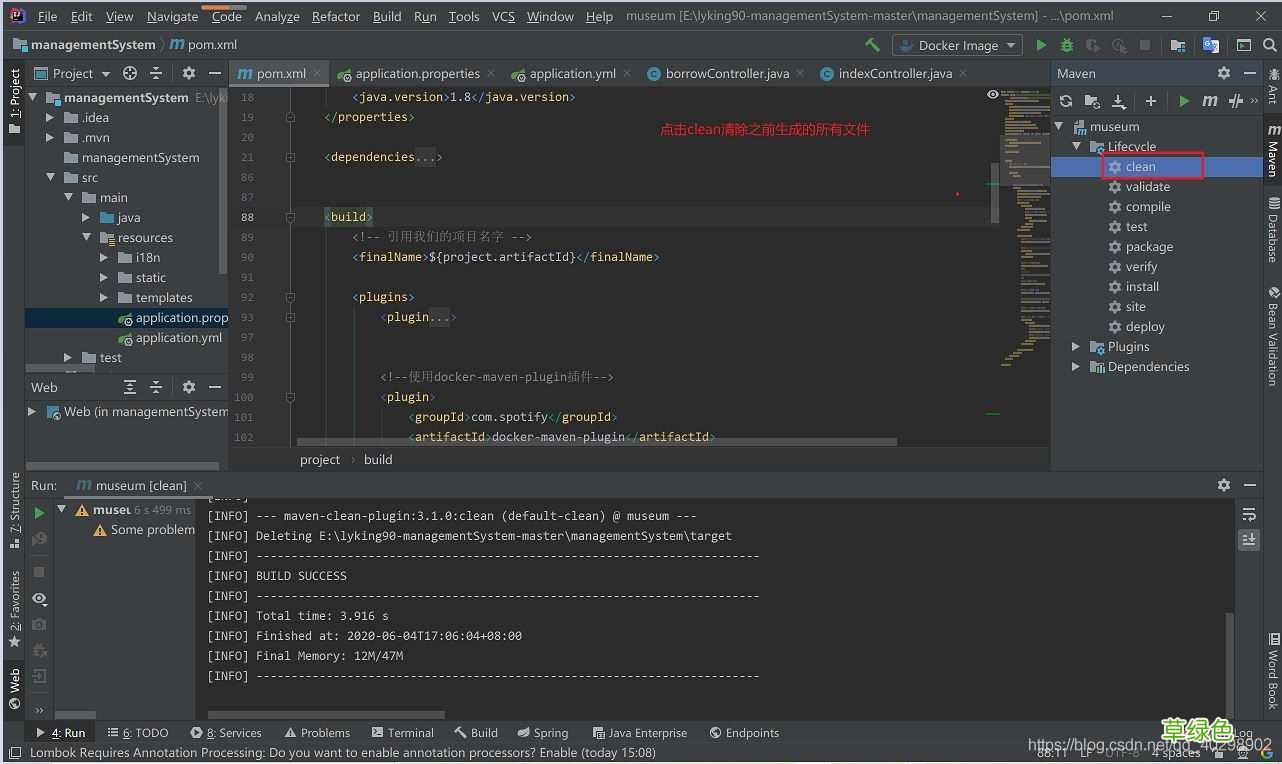This screenshot has height=764, width=1282.
Task: Toggle Maven offline mode
Action: point(1236,101)
